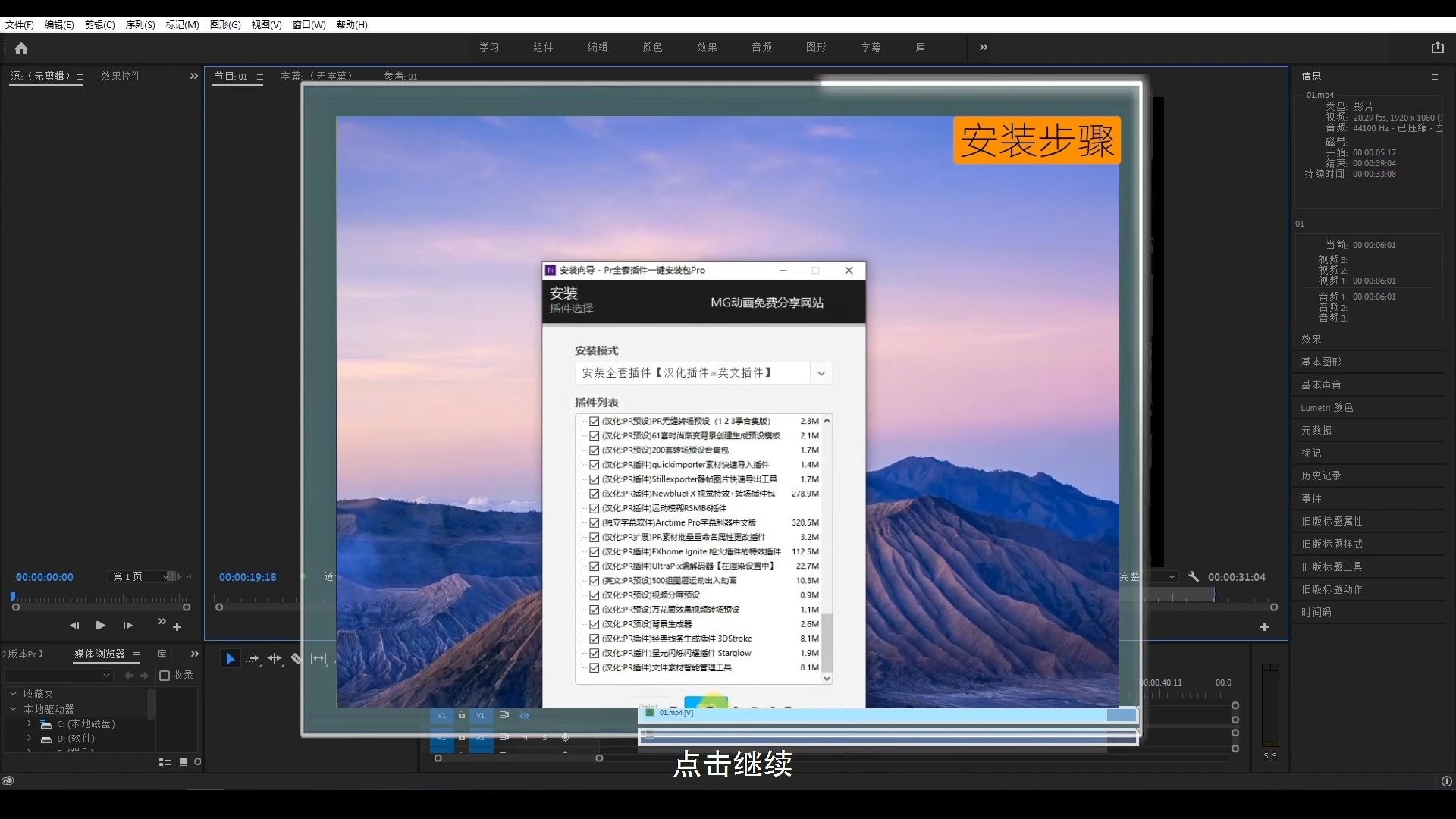1456x819 pixels.
Task: Select the Track Select Forward tool
Action: click(253, 659)
